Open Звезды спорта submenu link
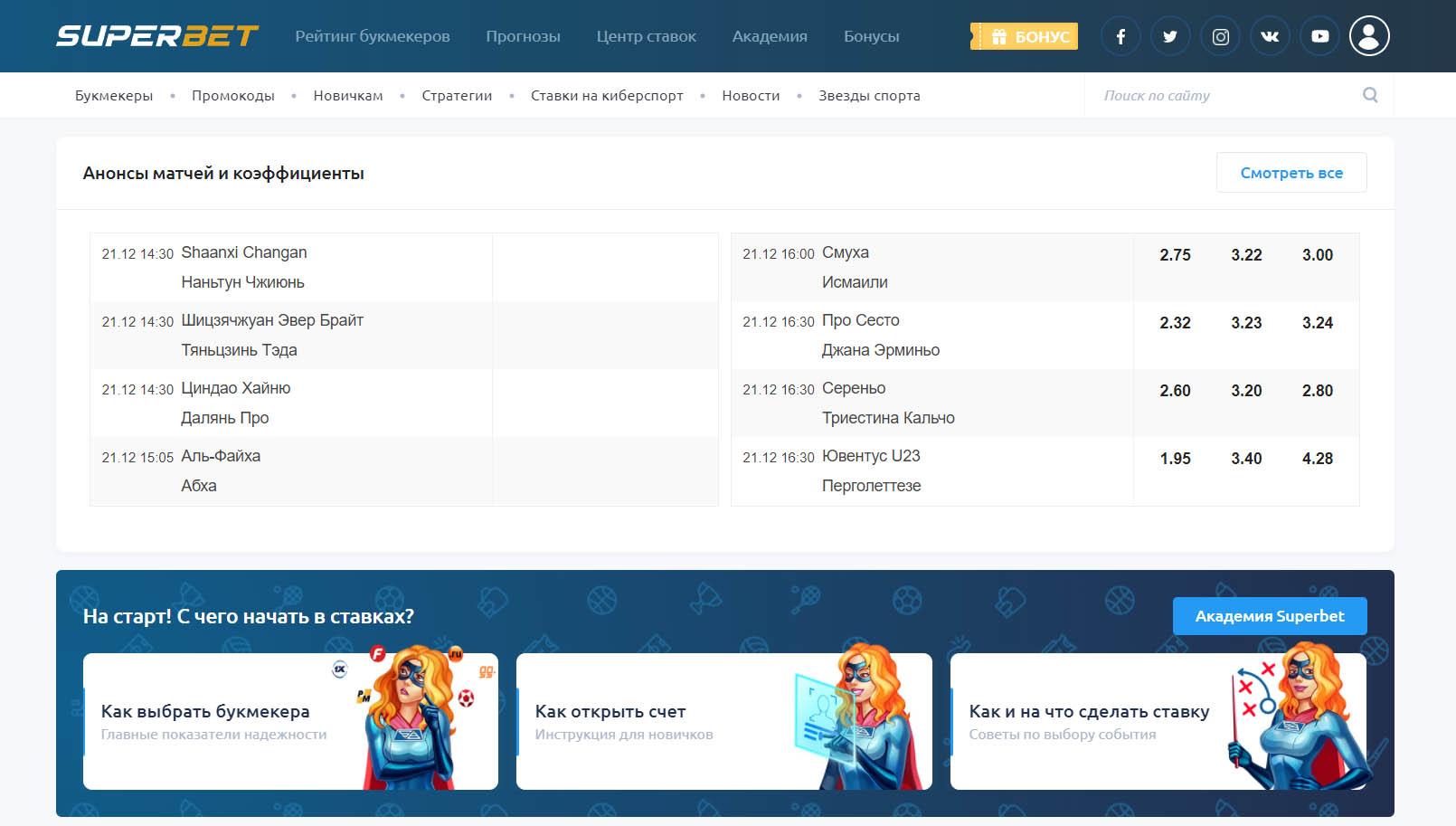Viewport: 1456px width, 826px height. (869, 95)
